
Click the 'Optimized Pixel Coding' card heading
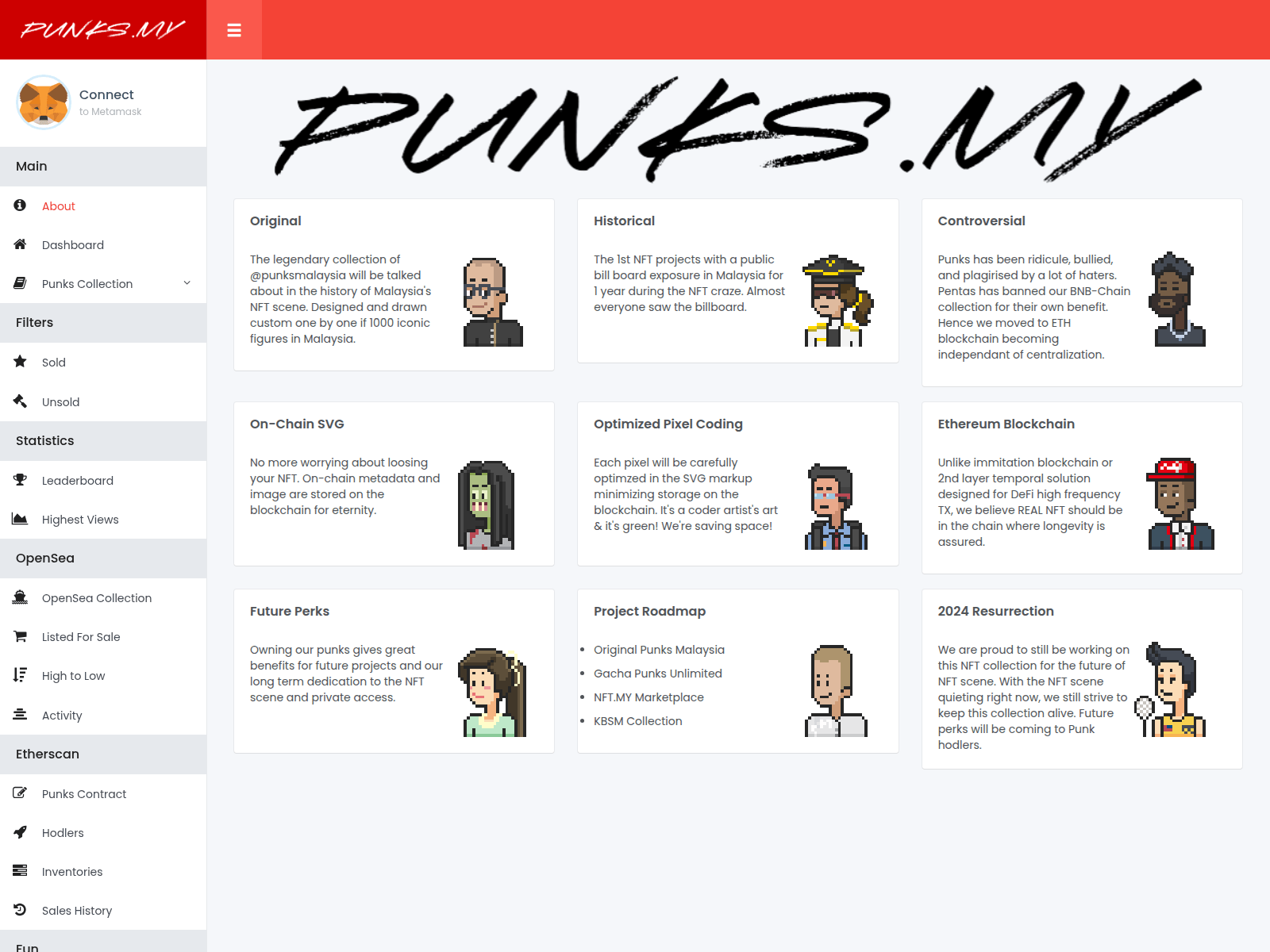tap(668, 424)
